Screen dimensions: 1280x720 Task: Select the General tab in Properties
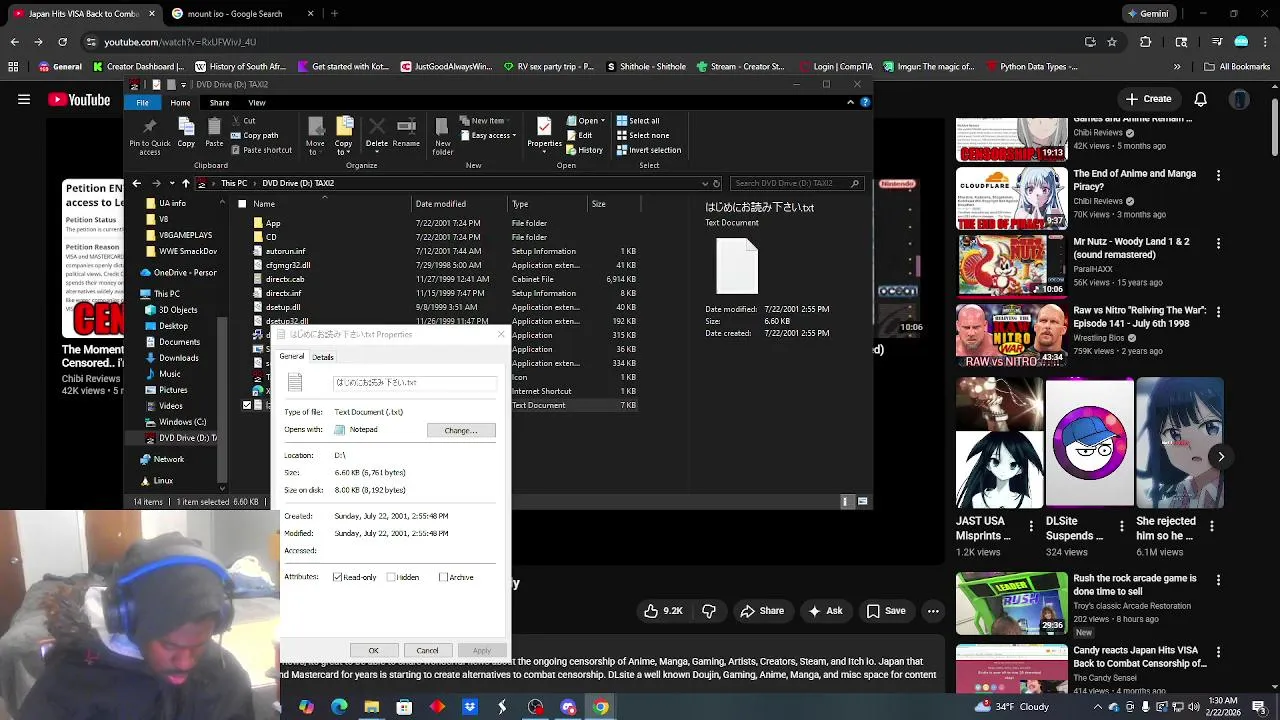coord(292,357)
